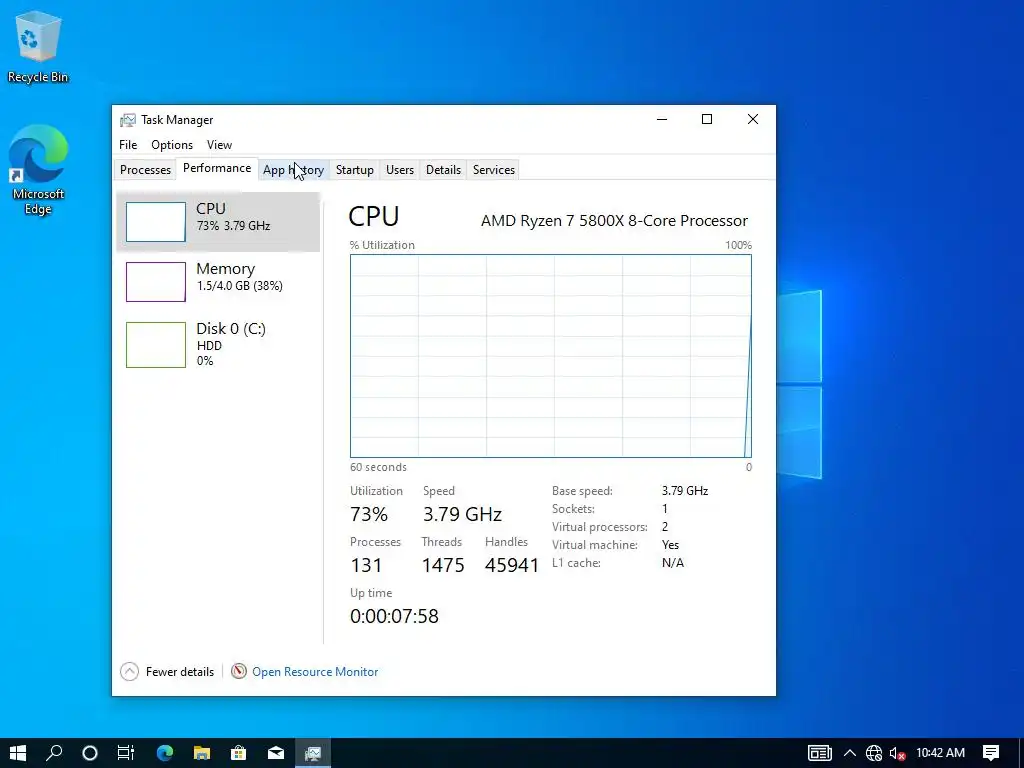Image resolution: width=1024 pixels, height=768 pixels.
Task: Click the Virtual processors label
Action: click(x=600, y=527)
